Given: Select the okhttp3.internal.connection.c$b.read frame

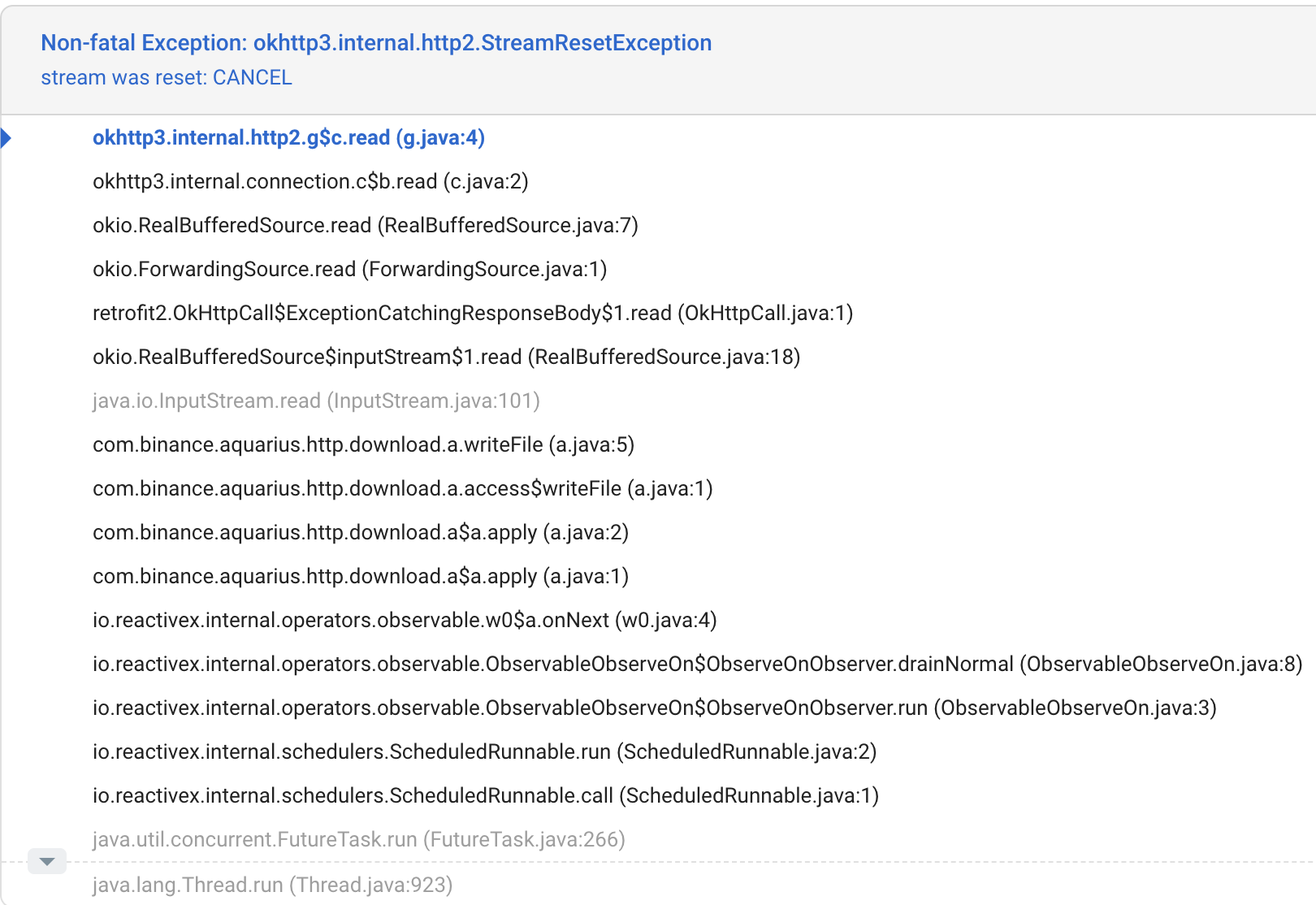Looking at the screenshot, I should pos(310,182).
